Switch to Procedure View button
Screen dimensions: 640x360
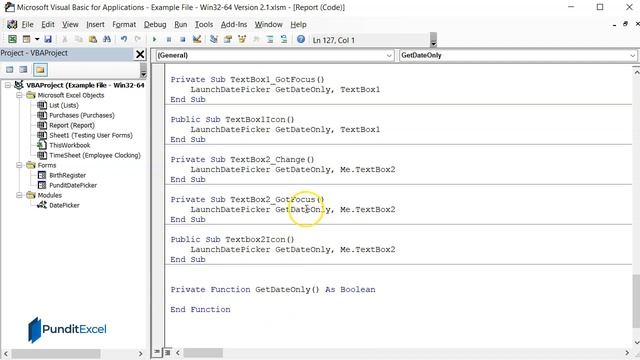click(x=157, y=352)
